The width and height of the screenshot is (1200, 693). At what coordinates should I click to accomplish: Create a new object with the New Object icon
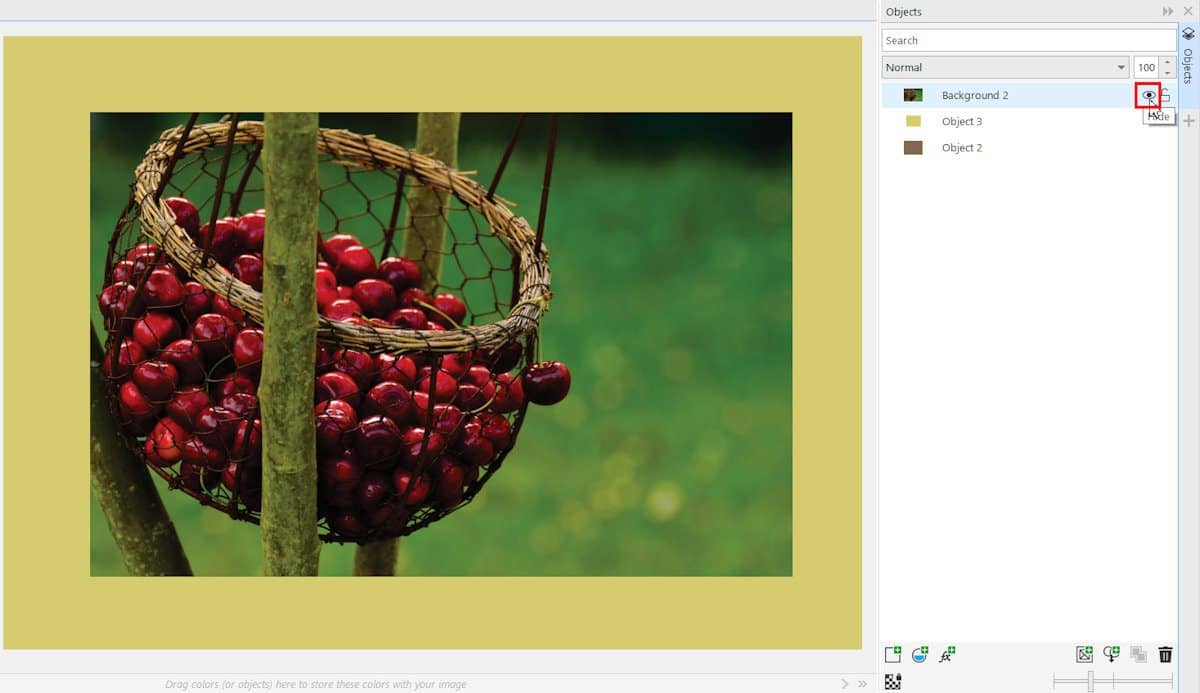893,653
